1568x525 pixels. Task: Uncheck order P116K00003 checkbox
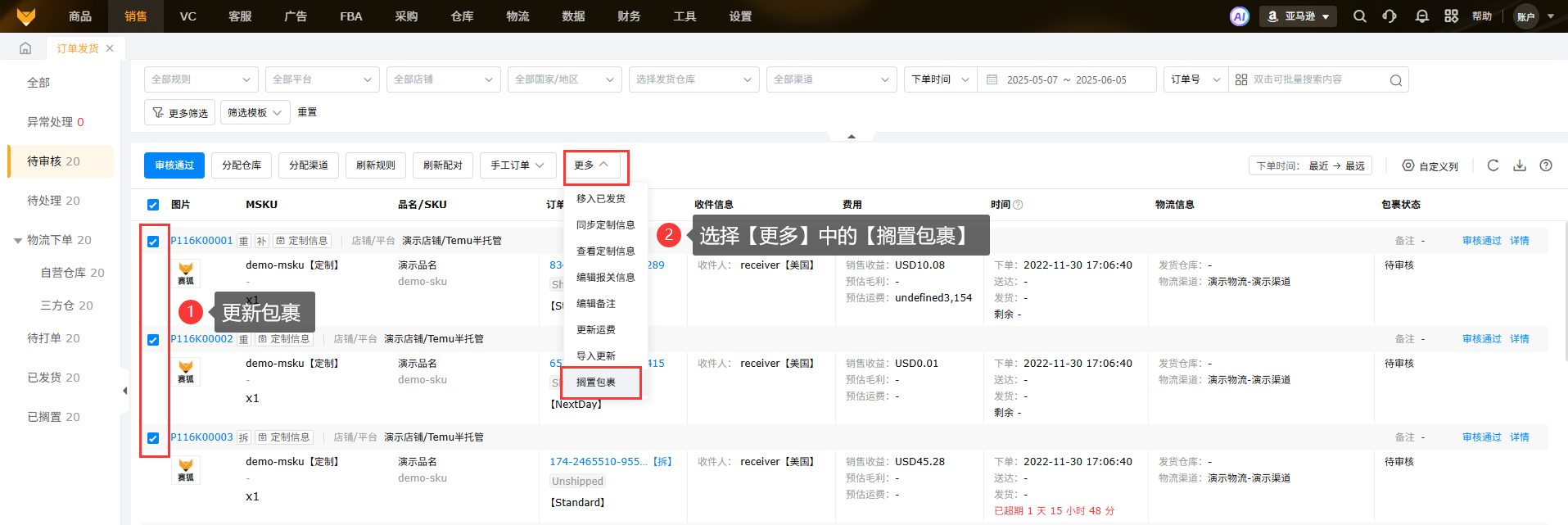click(x=153, y=438)
